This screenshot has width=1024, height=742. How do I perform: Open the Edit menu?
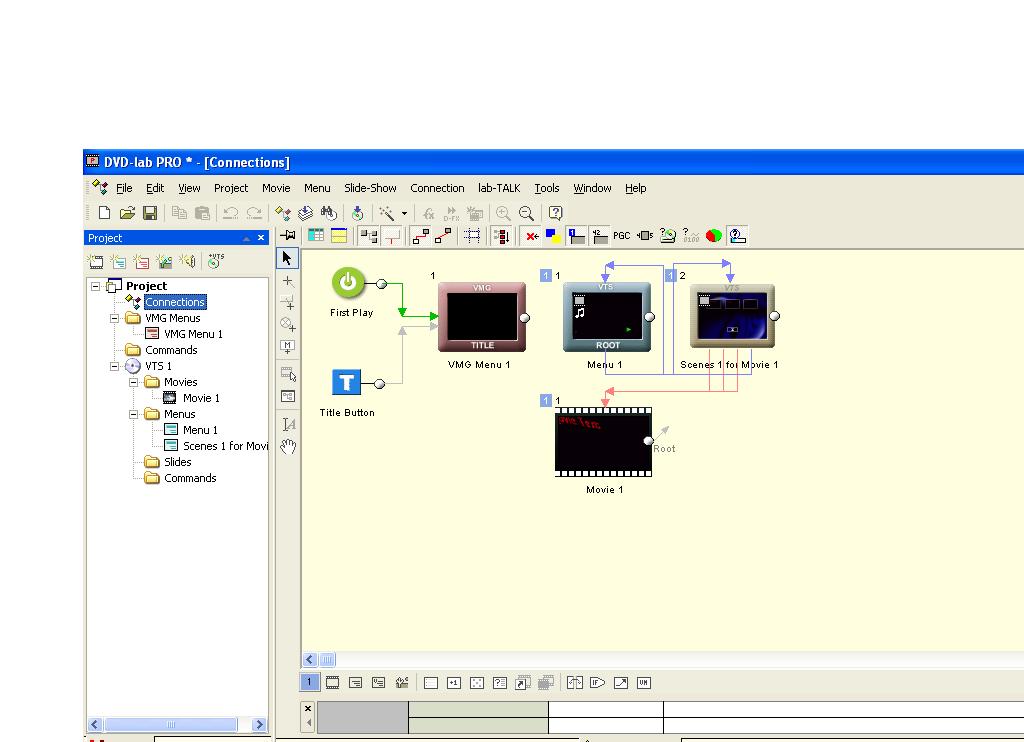(155, 188)
